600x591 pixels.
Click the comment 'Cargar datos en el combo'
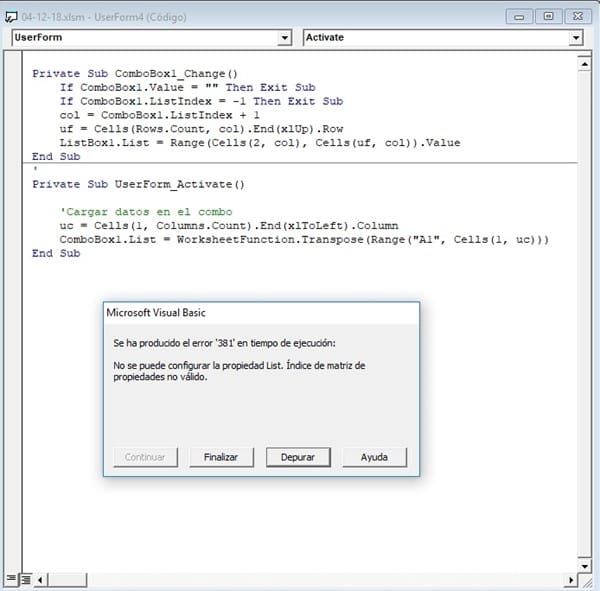(146, 212)
